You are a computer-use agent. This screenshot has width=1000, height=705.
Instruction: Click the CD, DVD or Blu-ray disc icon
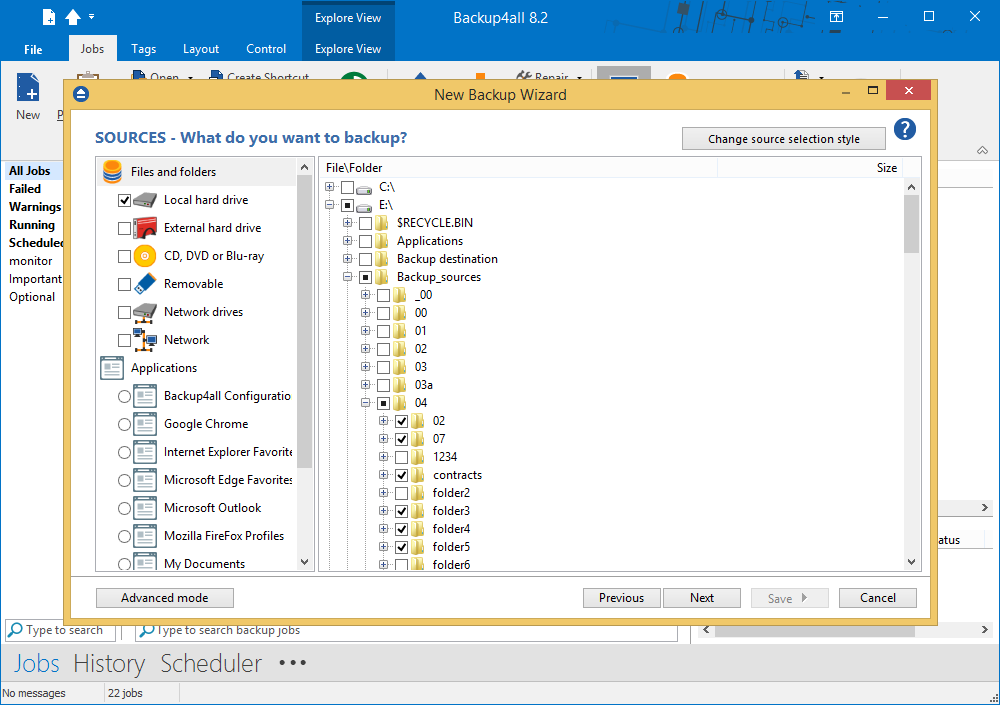click(145, 256)
